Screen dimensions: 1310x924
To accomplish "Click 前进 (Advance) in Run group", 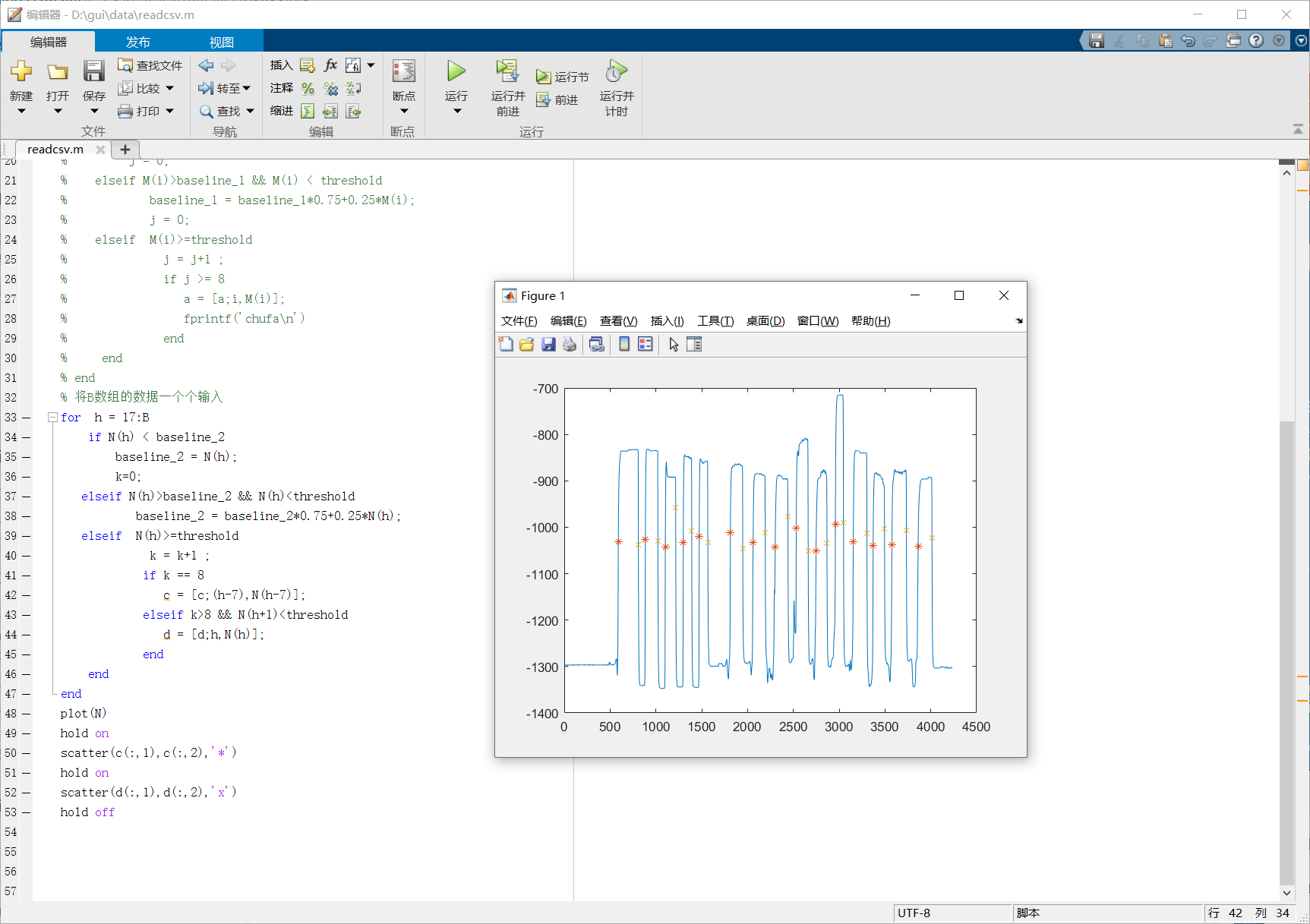I will click(x=557, y=99).
